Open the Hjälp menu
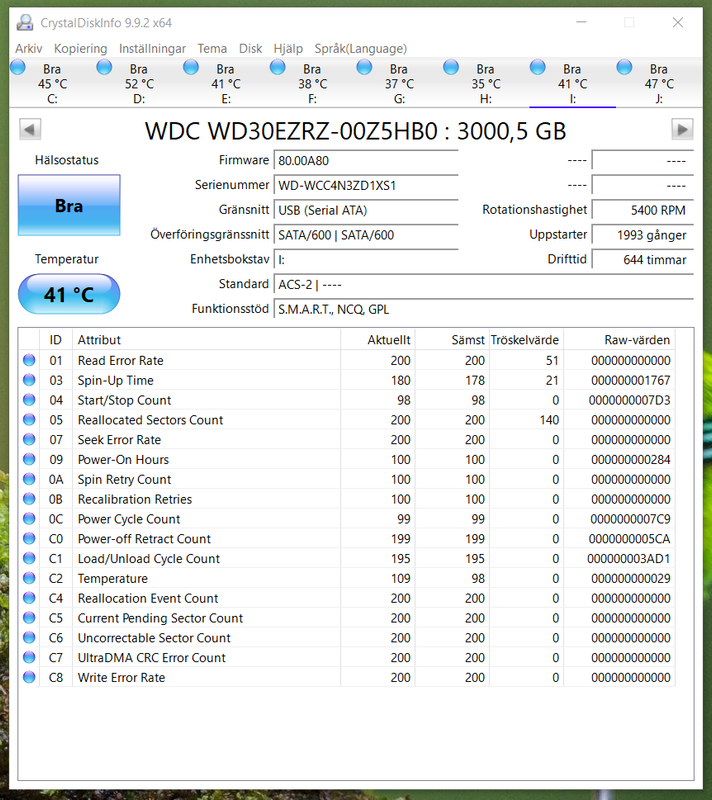Image resolution: width=712 pixels, height=800 pixels. point(288,48)
